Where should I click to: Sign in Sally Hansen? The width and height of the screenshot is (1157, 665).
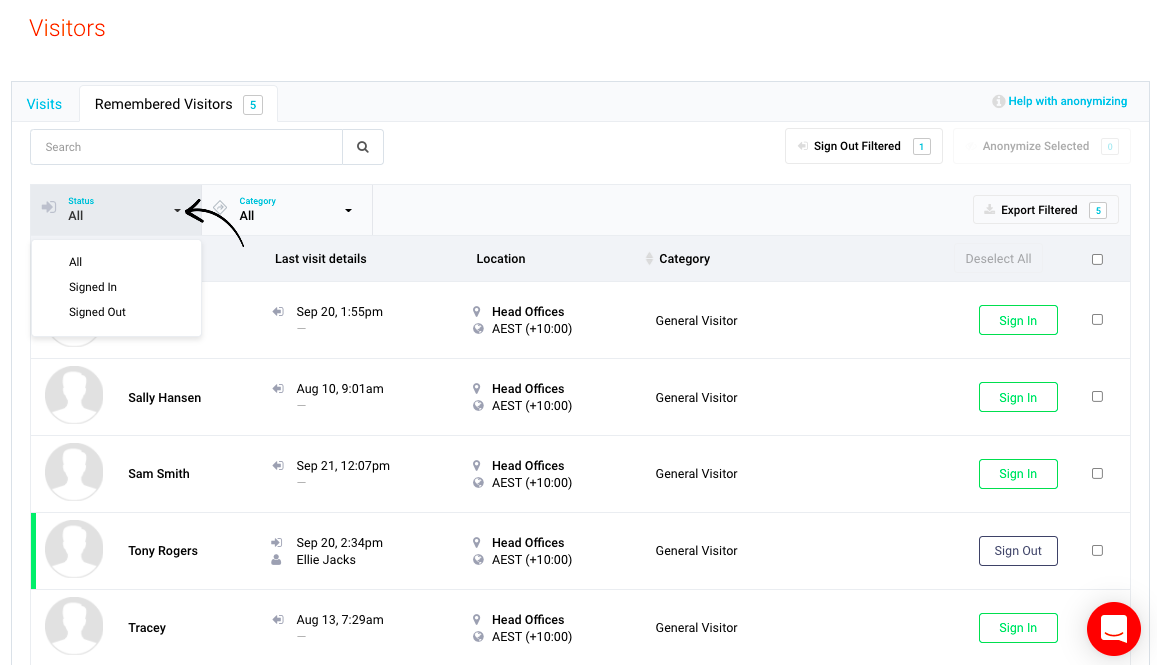(1018, 397)
